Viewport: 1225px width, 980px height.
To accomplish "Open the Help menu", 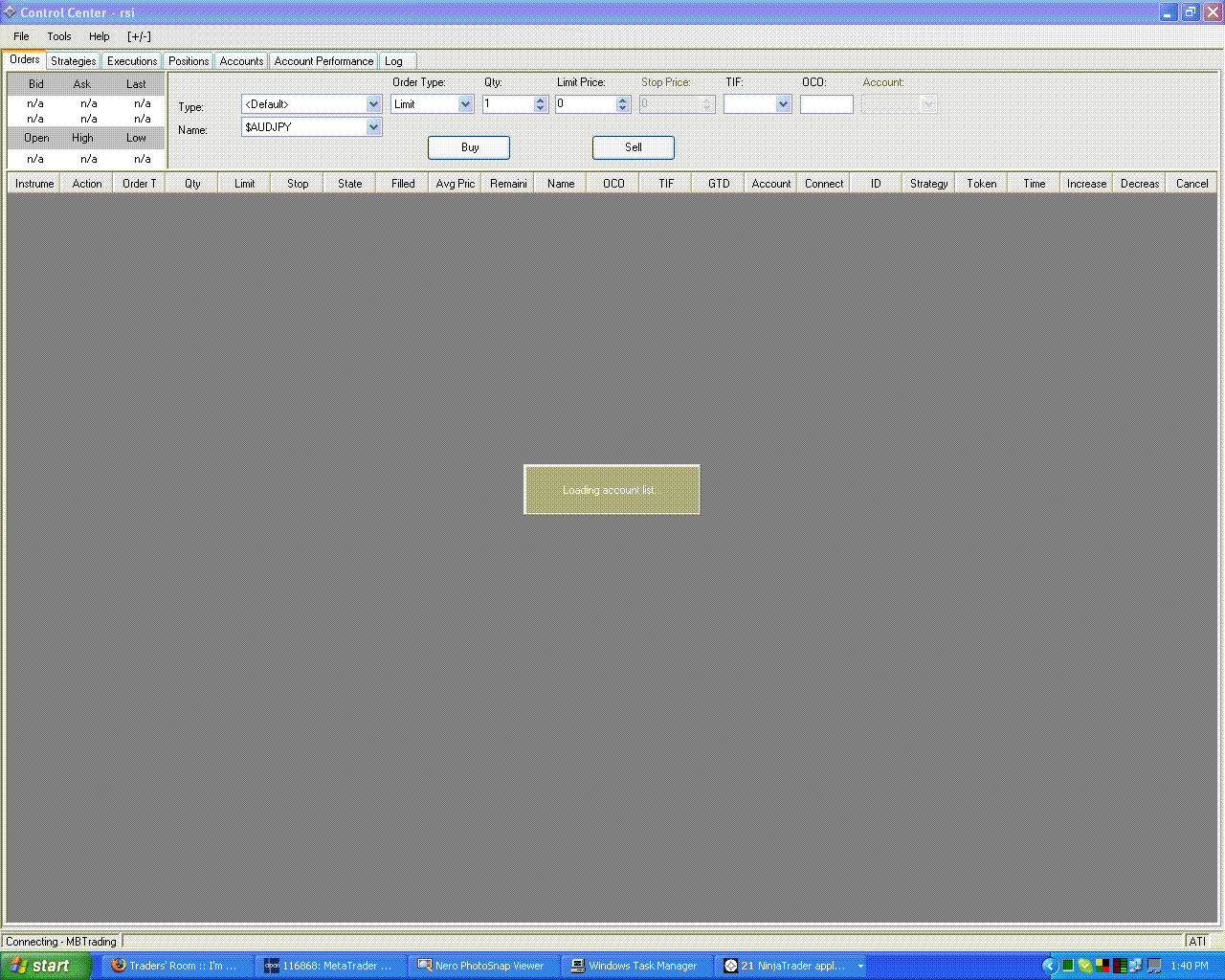I will coord(100,36).
